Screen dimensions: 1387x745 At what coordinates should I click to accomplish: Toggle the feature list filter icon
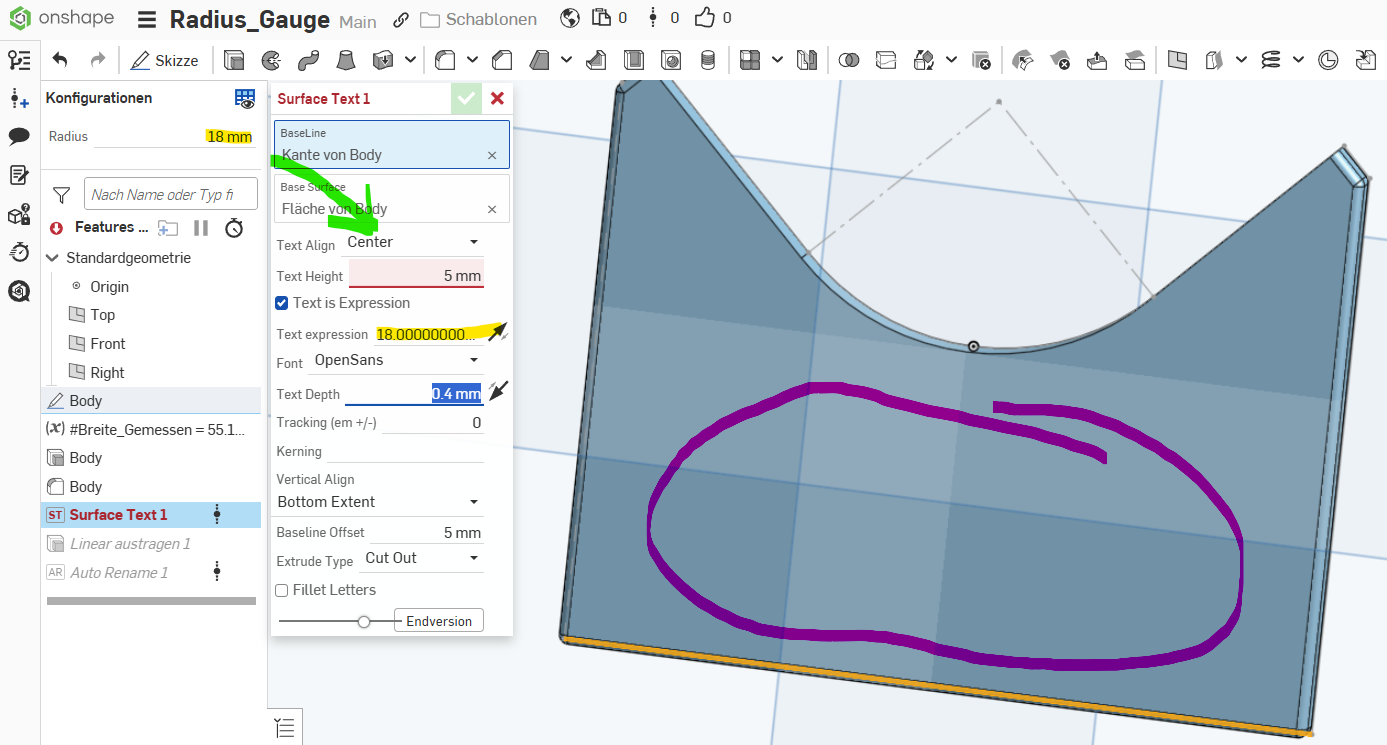(x=61, y=194)
